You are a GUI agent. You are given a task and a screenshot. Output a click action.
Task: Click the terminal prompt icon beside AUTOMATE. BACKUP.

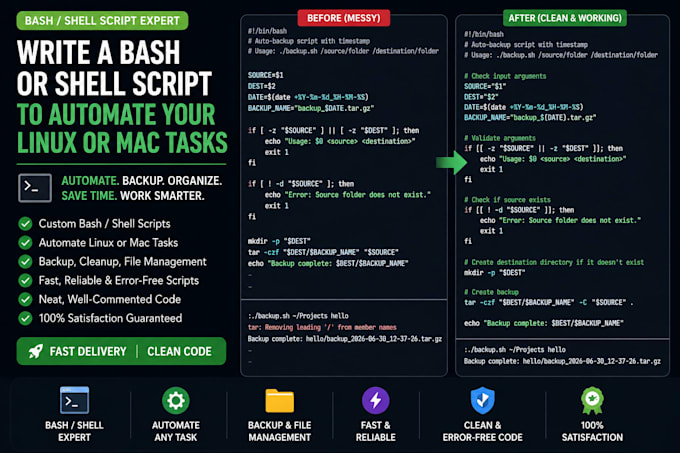pyautogui.click(x=35, y=188)
